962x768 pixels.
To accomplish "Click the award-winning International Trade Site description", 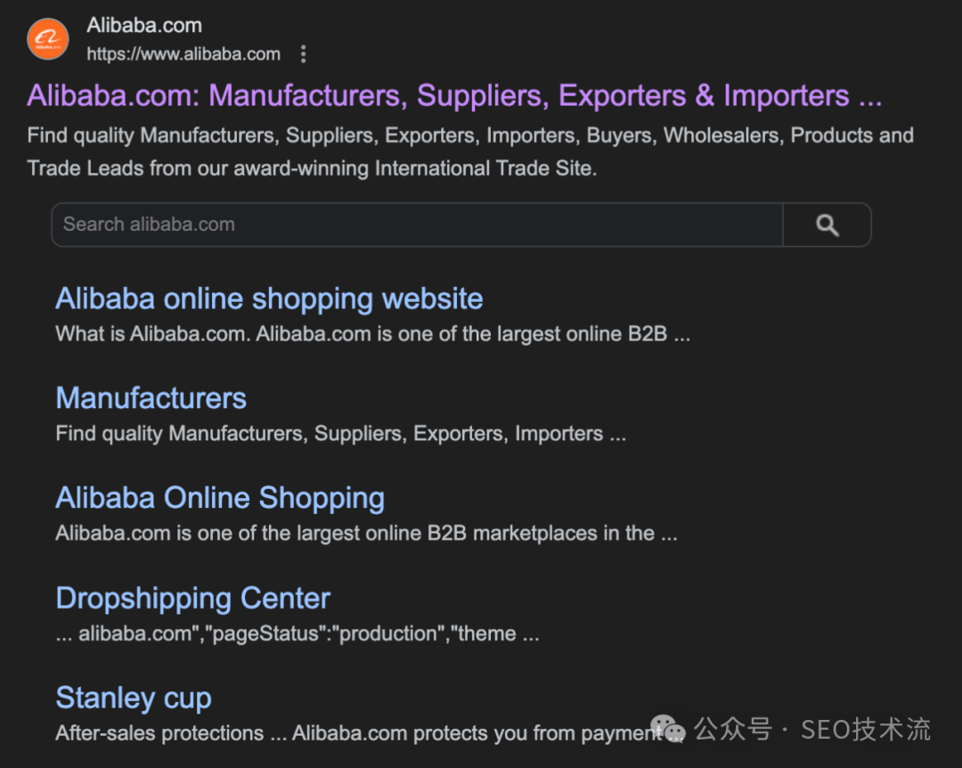I will click(312, 168).
